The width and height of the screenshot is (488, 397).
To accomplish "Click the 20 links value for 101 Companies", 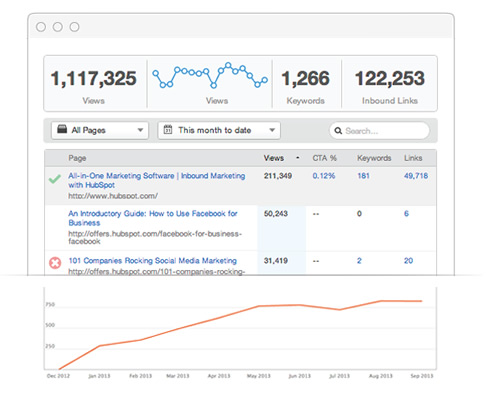I will point(408,261).
